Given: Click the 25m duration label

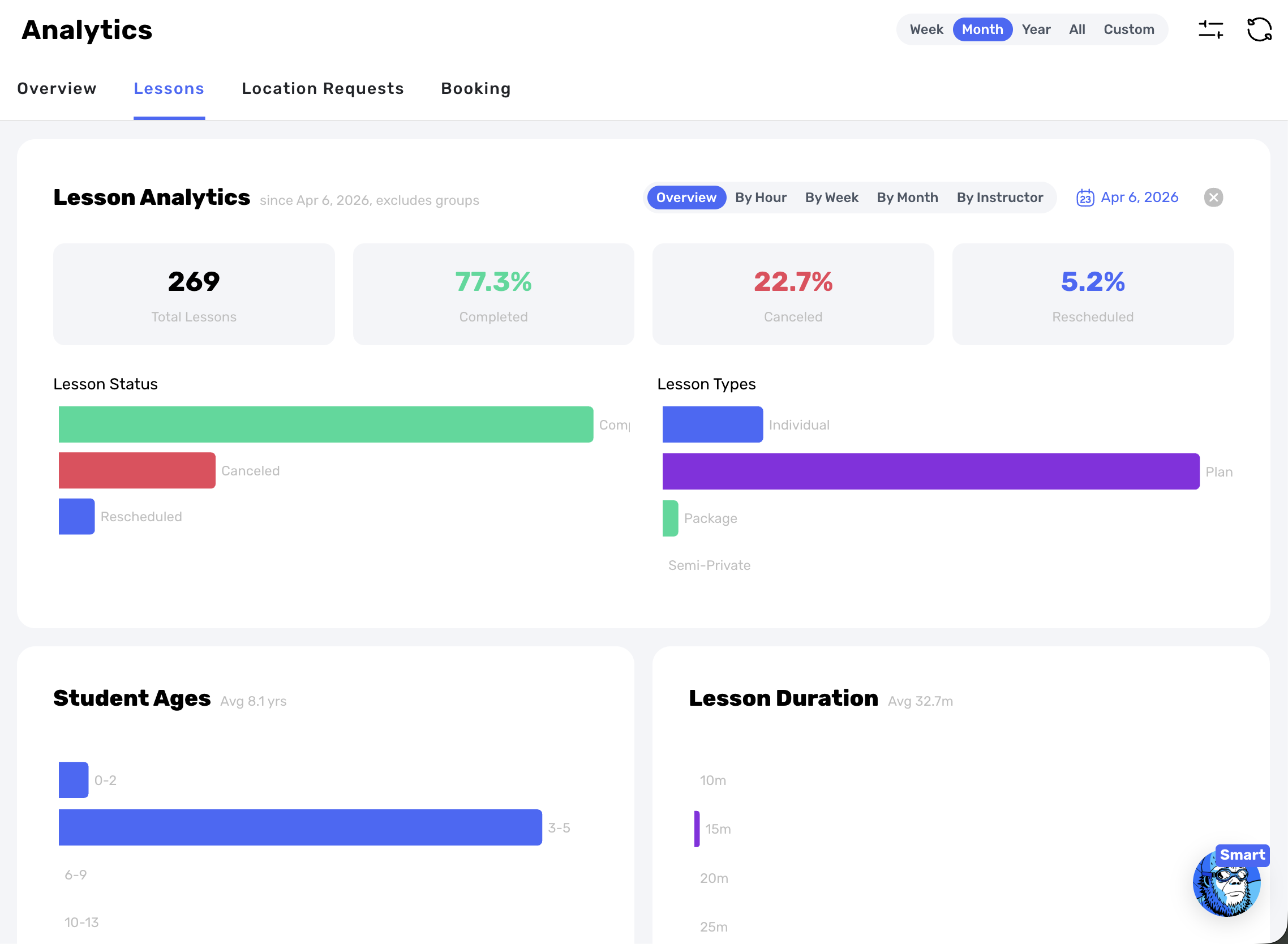Looking at the screenshot, I should click(714, 927).
